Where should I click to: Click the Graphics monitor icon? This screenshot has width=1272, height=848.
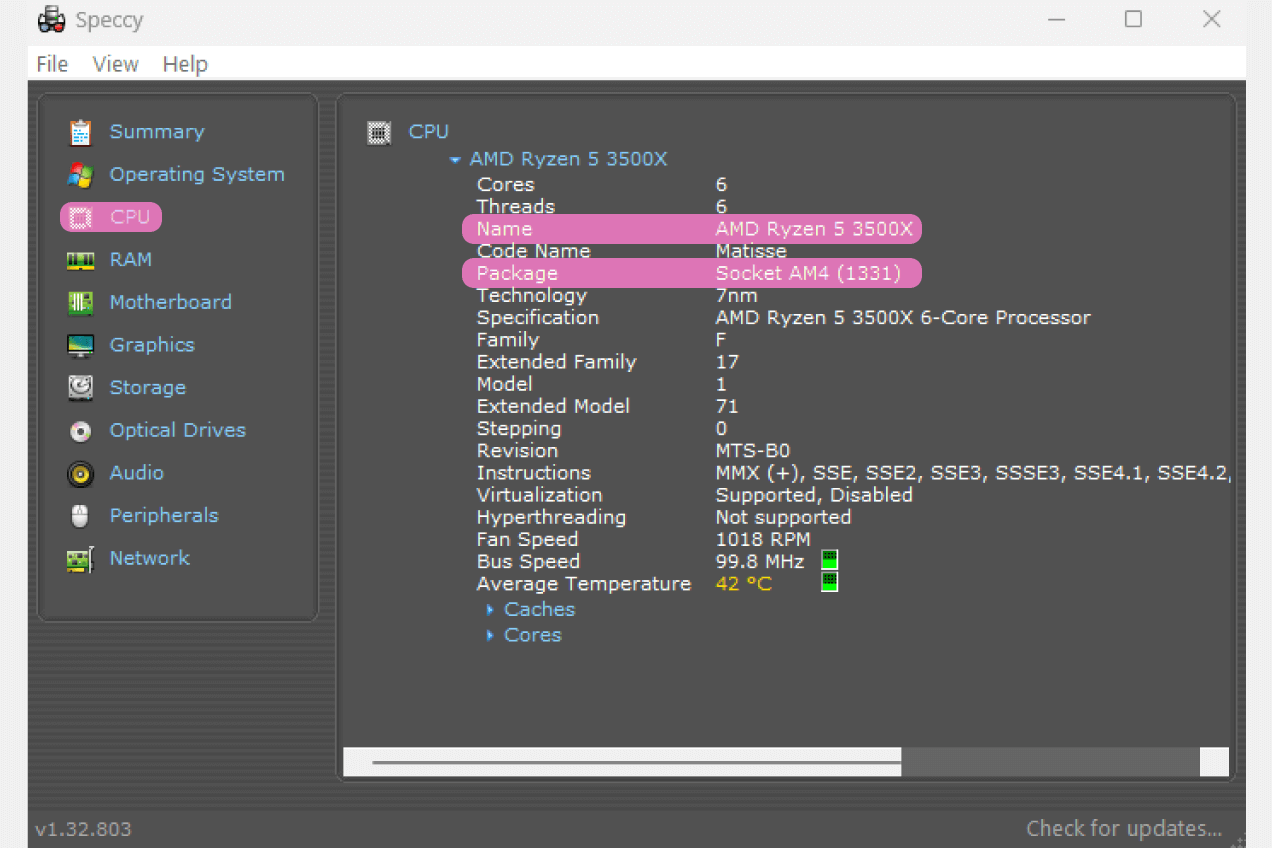(80, 346)
